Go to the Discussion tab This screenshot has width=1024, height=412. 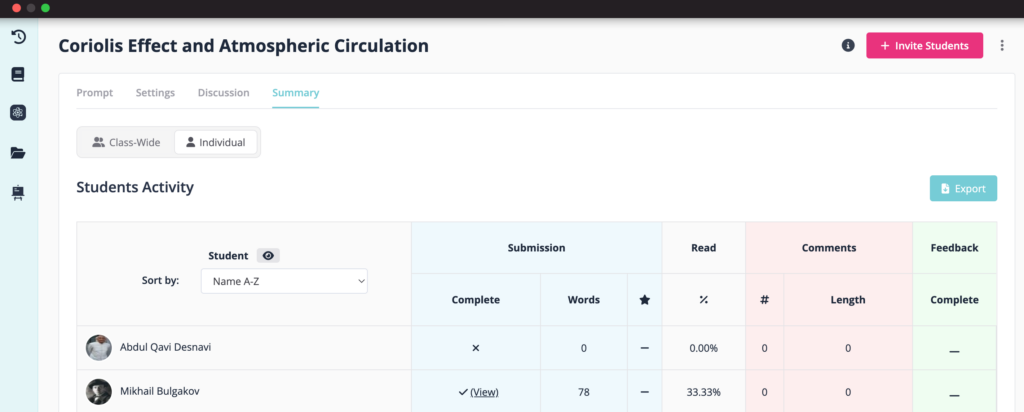click(223, 93)
